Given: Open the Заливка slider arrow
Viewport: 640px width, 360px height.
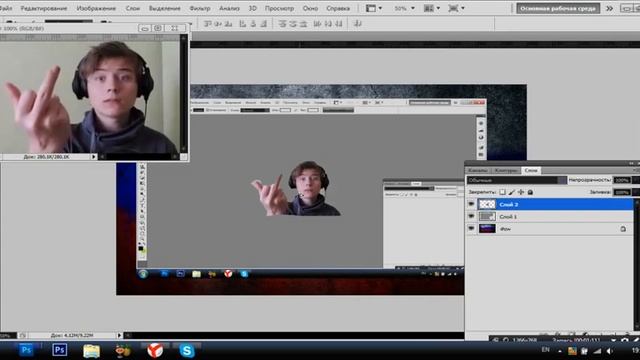Looking at the screenshot, I should pyautogui.click(x=636, y=192).
